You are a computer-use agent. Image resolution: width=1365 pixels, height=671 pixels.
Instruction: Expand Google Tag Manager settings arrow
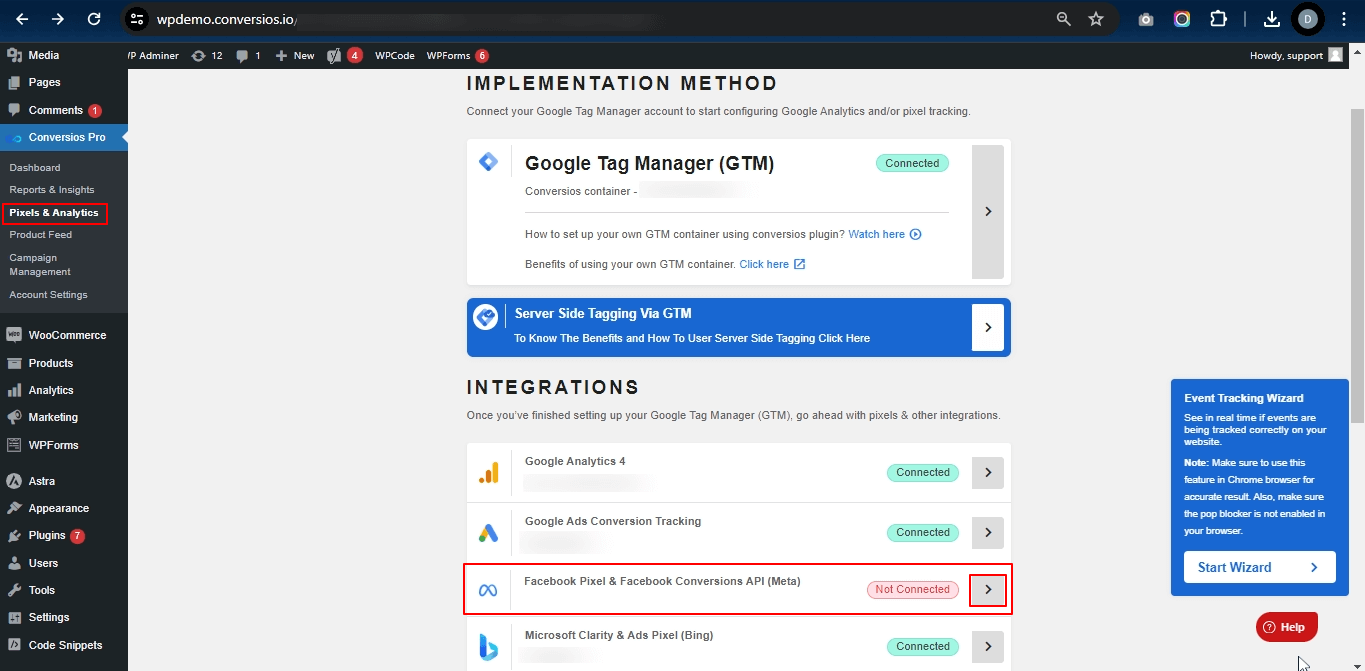(x=988, y=211)
